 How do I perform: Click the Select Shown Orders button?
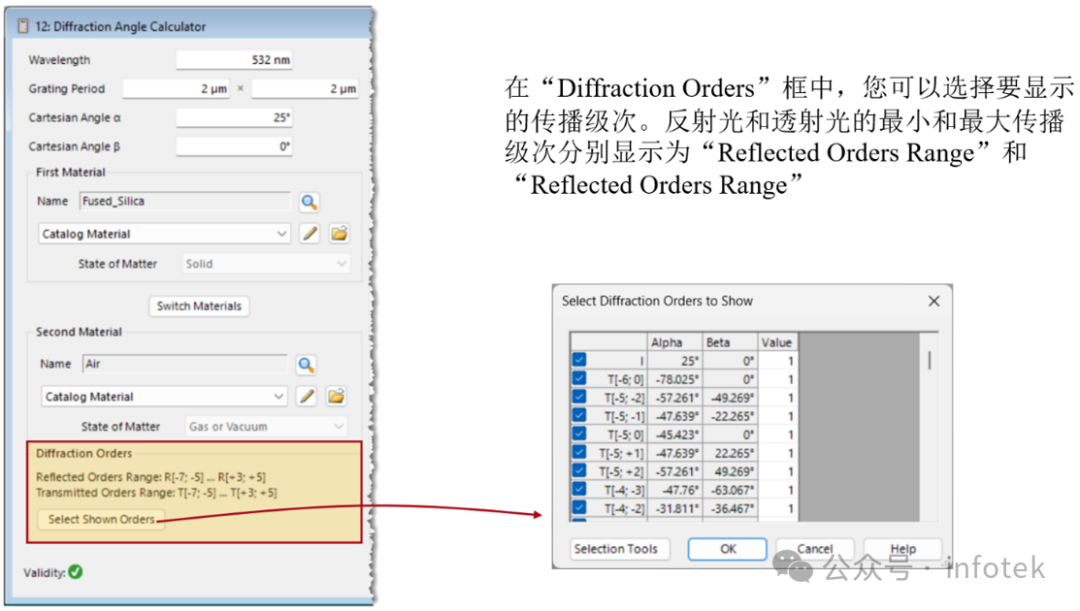tap(100, 519)
